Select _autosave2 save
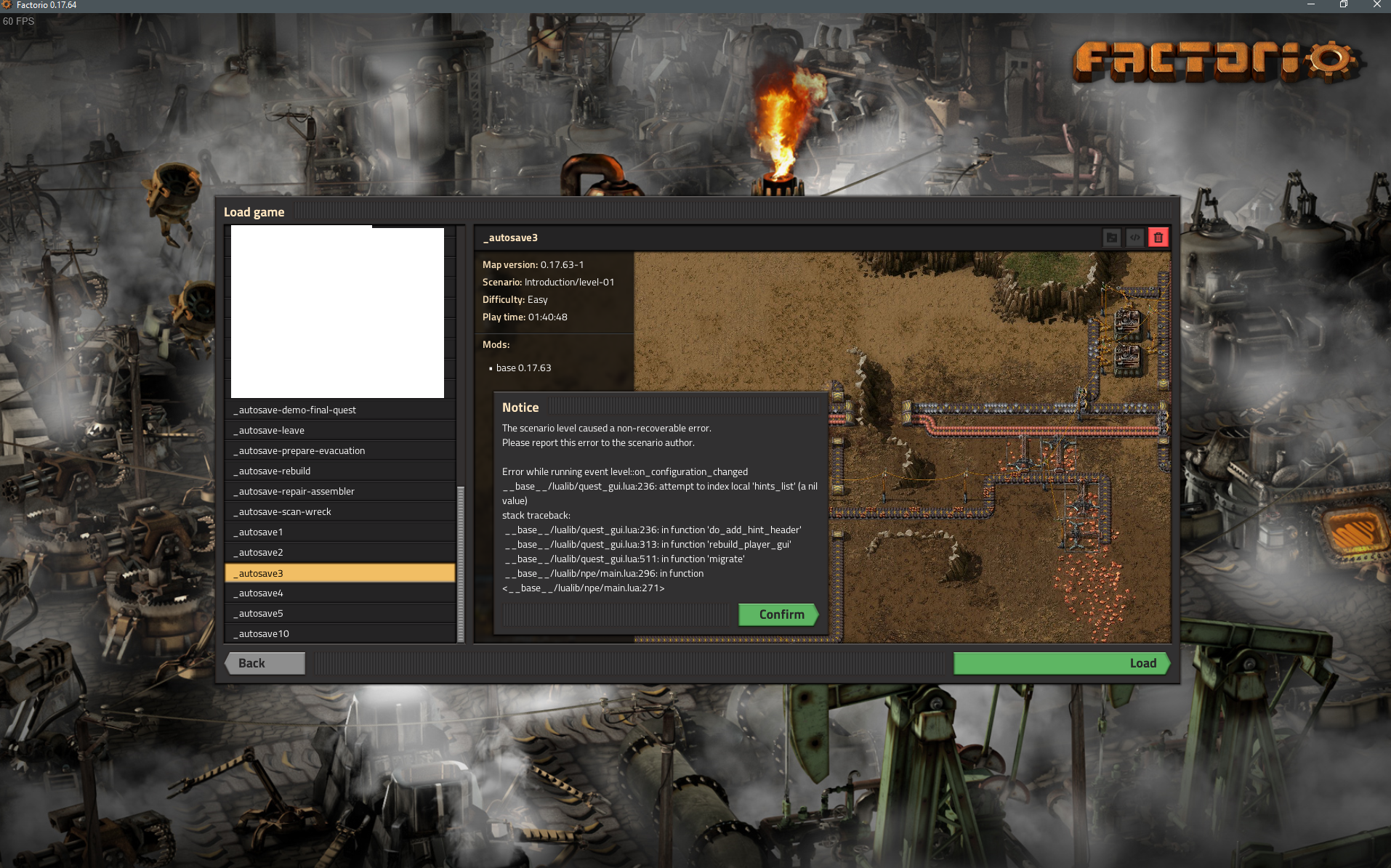Screen dimensions: 1391x868 tap(340, 552)
